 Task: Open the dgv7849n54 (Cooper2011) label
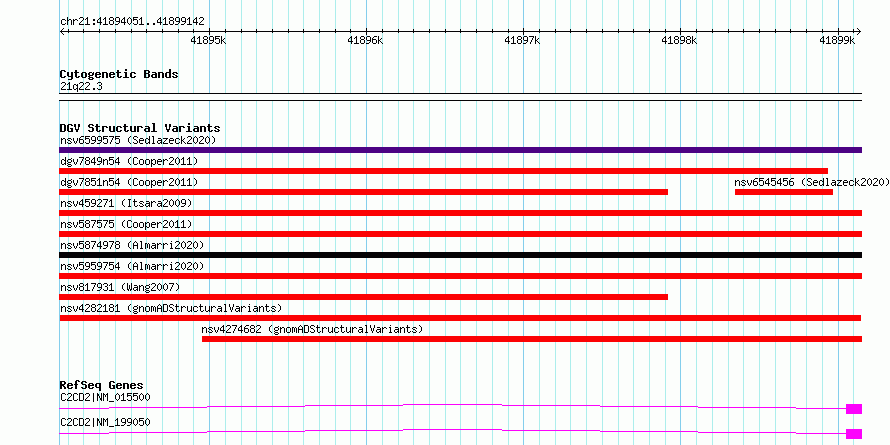(x=129, y=161)
